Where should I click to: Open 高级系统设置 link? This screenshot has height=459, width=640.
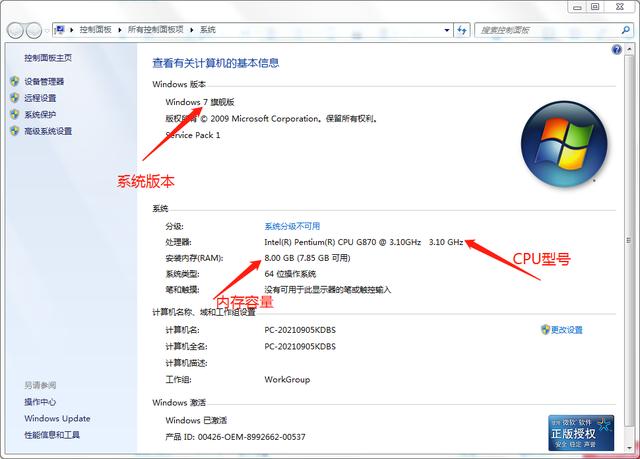48,131
